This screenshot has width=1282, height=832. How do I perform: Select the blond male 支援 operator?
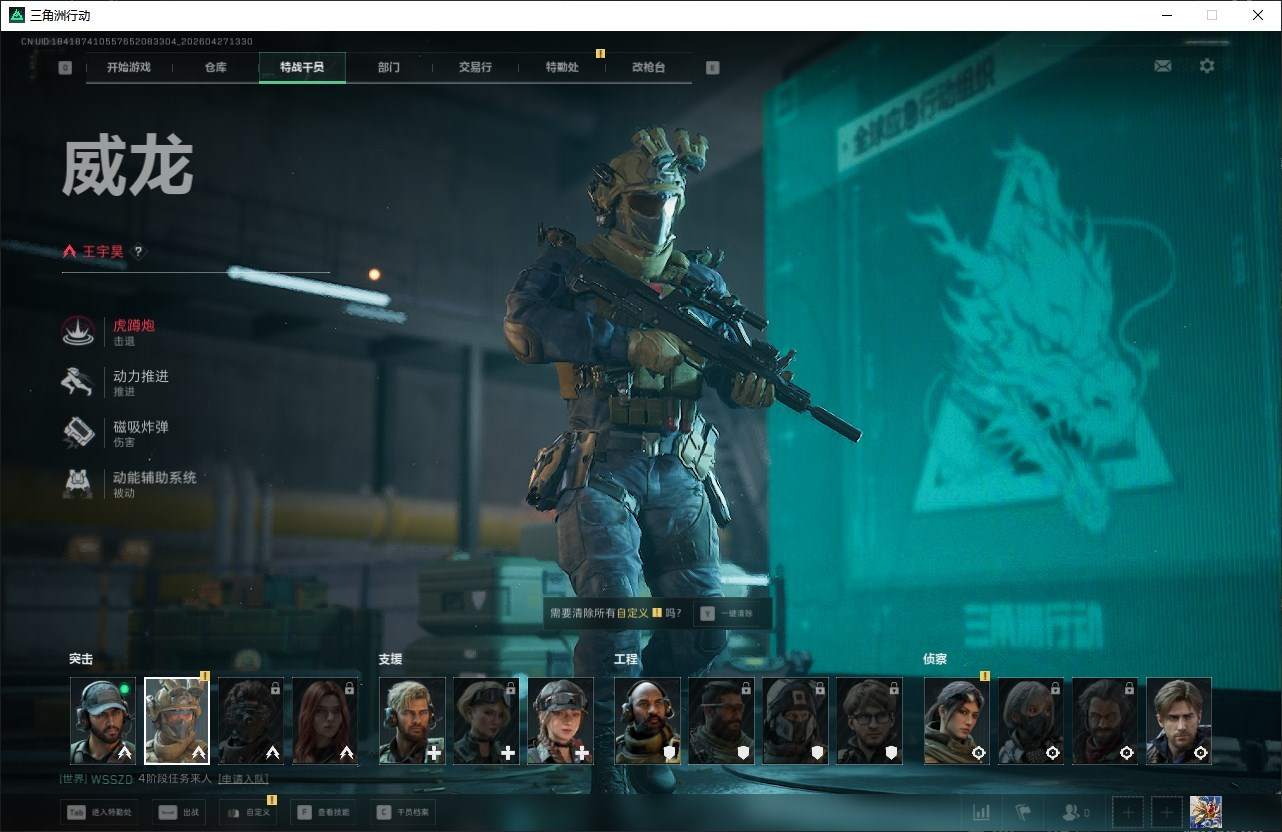[x=412, y=721]
